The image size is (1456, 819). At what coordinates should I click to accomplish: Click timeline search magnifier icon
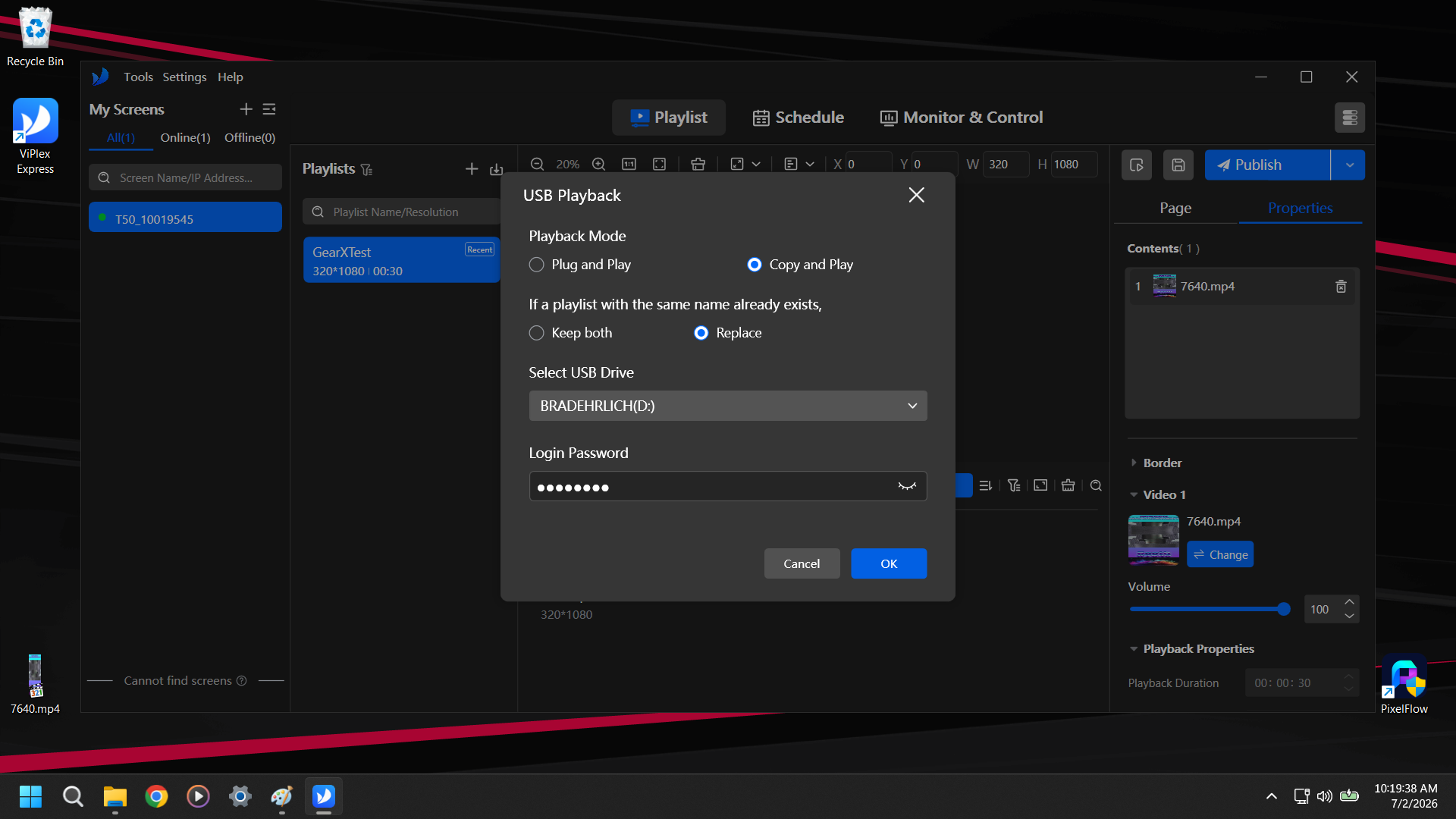(x=1096, y=485)
